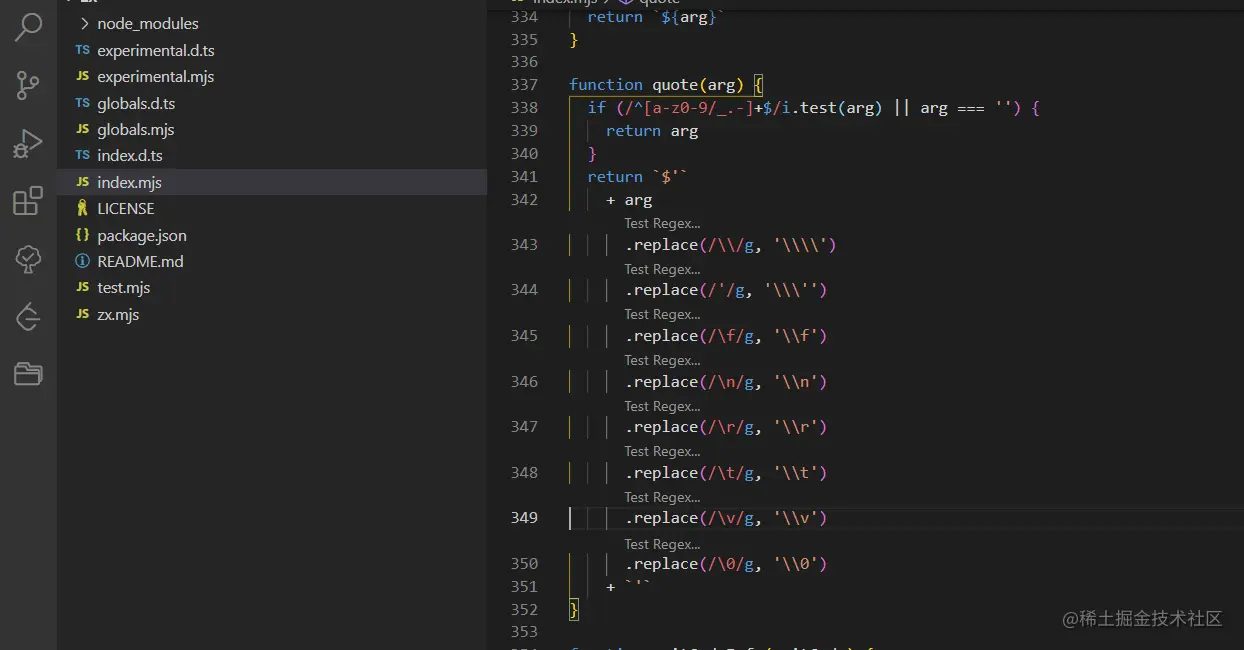1244x650 pixels.
Task: Click line number 343 in the gutter
Action: point(524,244)
